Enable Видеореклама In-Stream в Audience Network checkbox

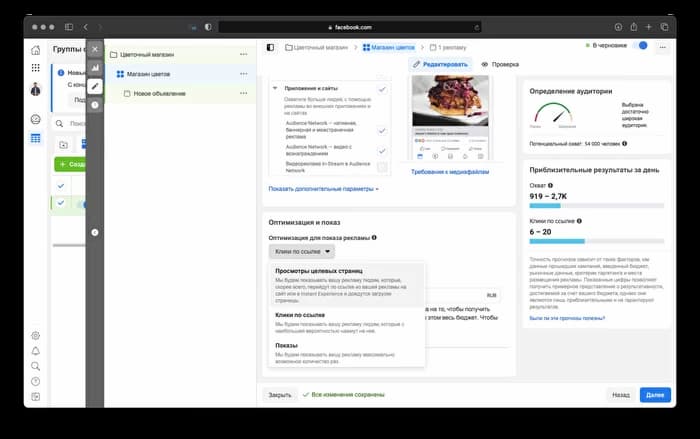(382, 167)
